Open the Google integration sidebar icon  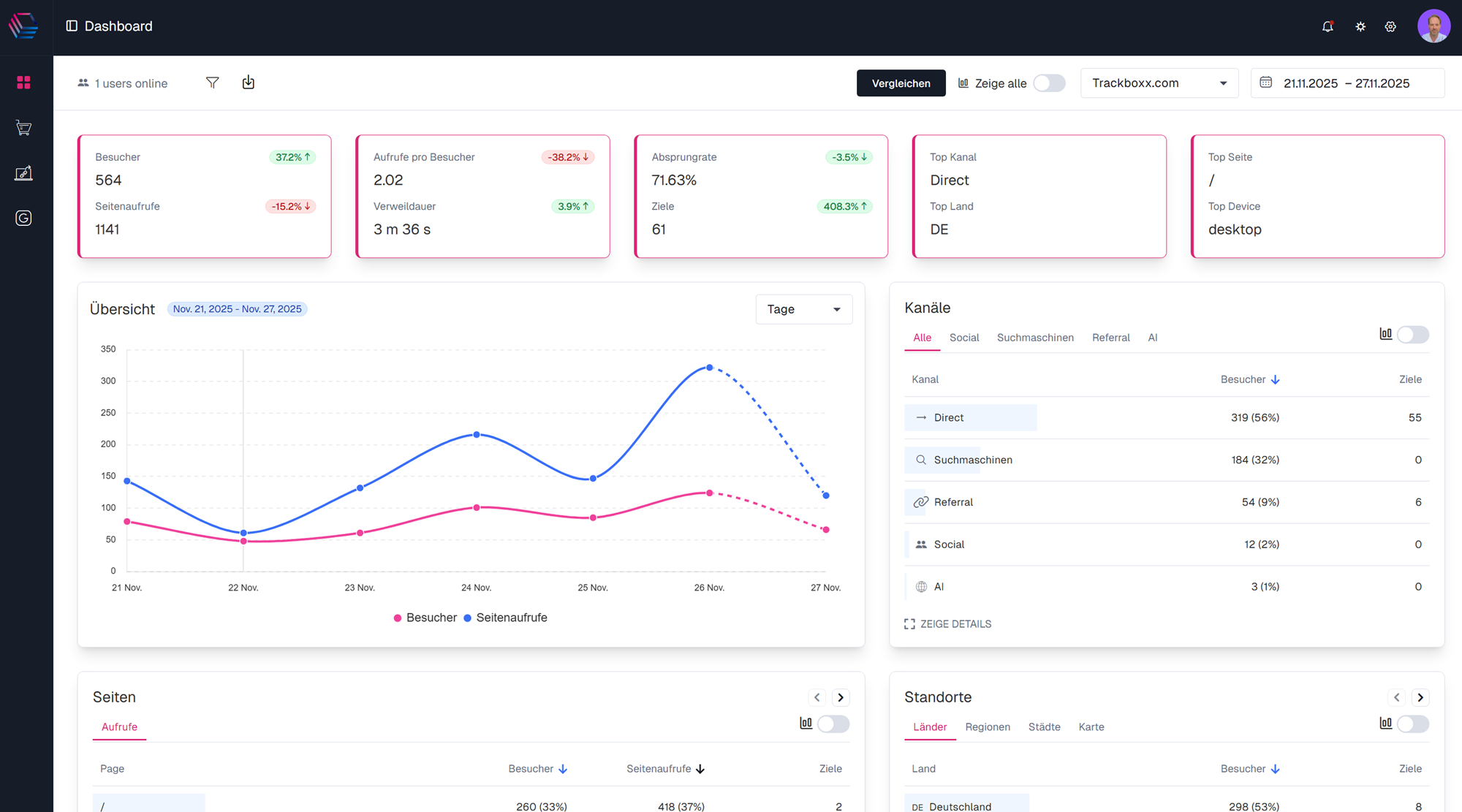[x=23, y=218]
